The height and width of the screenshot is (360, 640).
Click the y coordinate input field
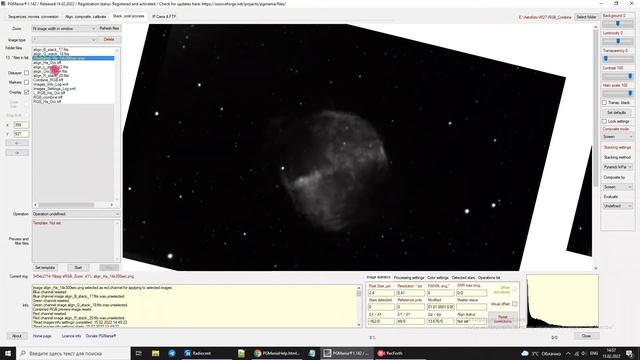click(x=21, y=134)
